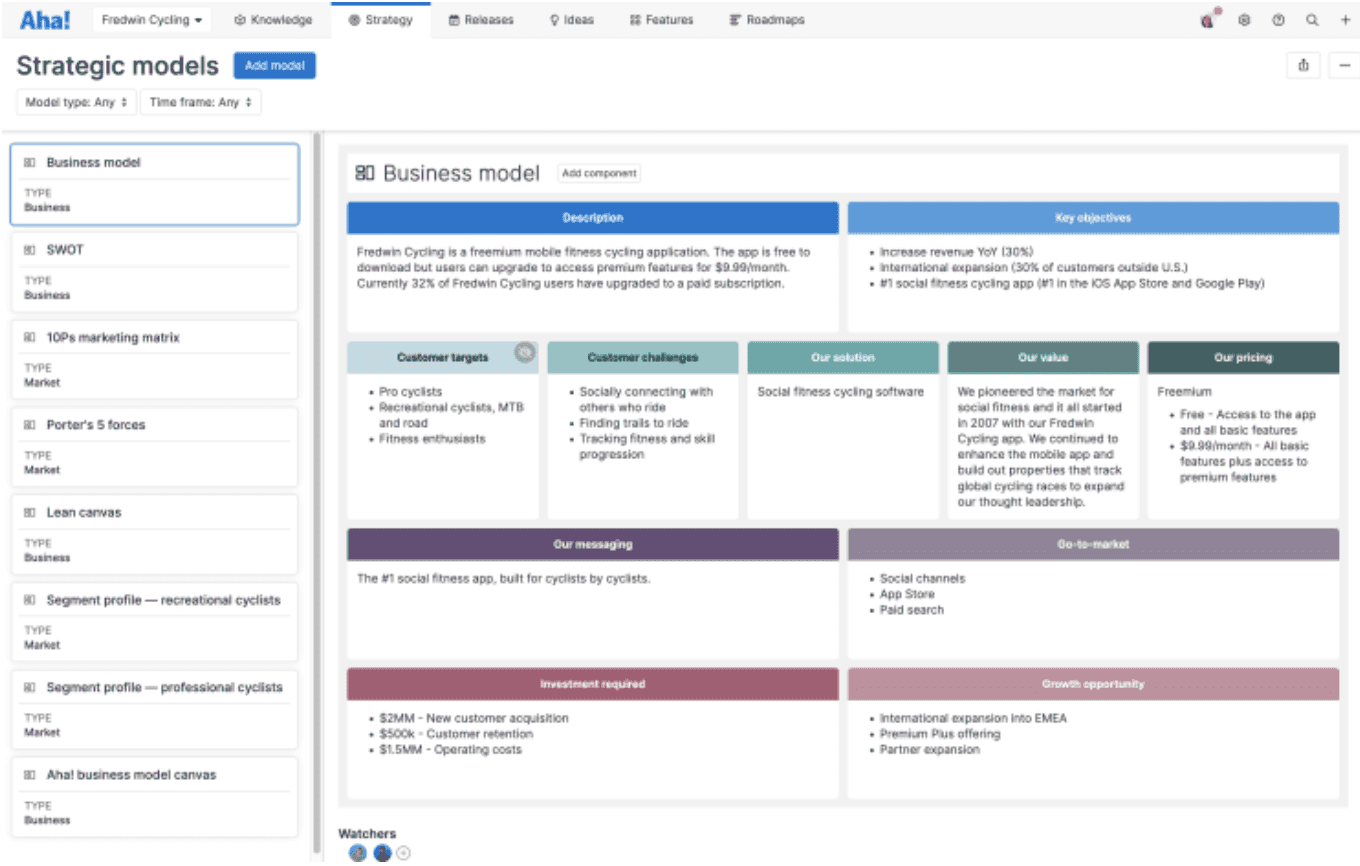Click the plus icon to create new item
The height and width of the screenshot is (866, 1360).
[x=1345, y=19]
